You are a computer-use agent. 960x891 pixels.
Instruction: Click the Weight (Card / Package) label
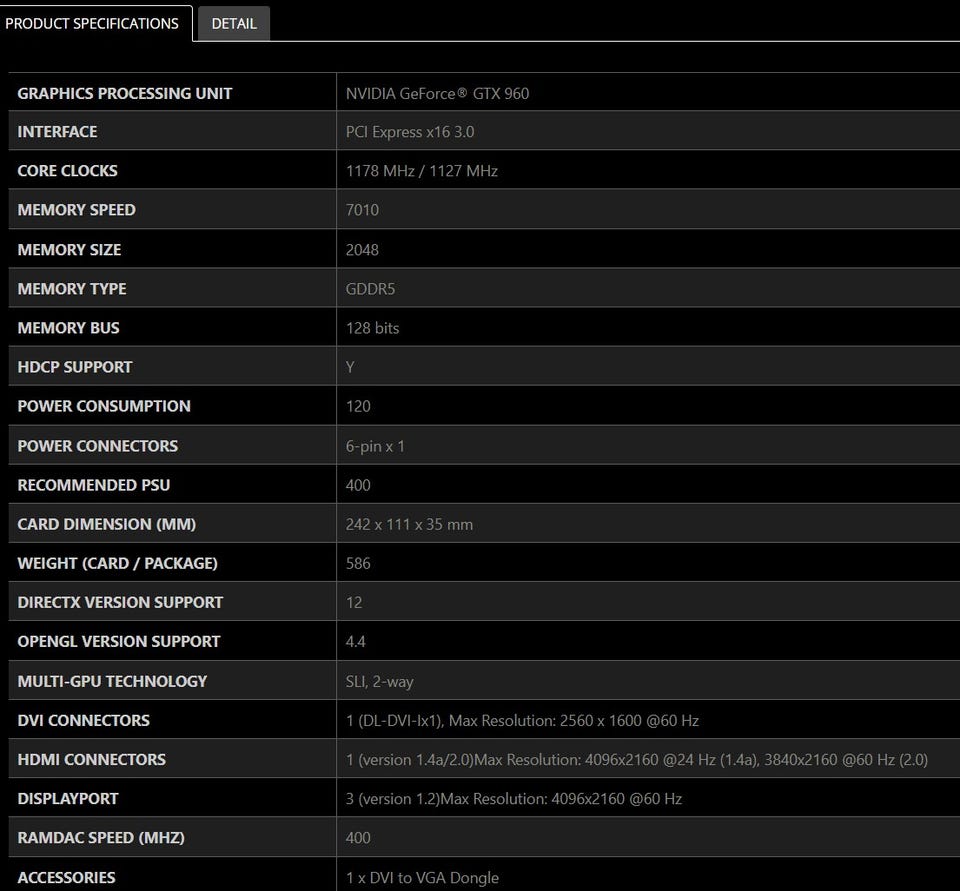118,564
